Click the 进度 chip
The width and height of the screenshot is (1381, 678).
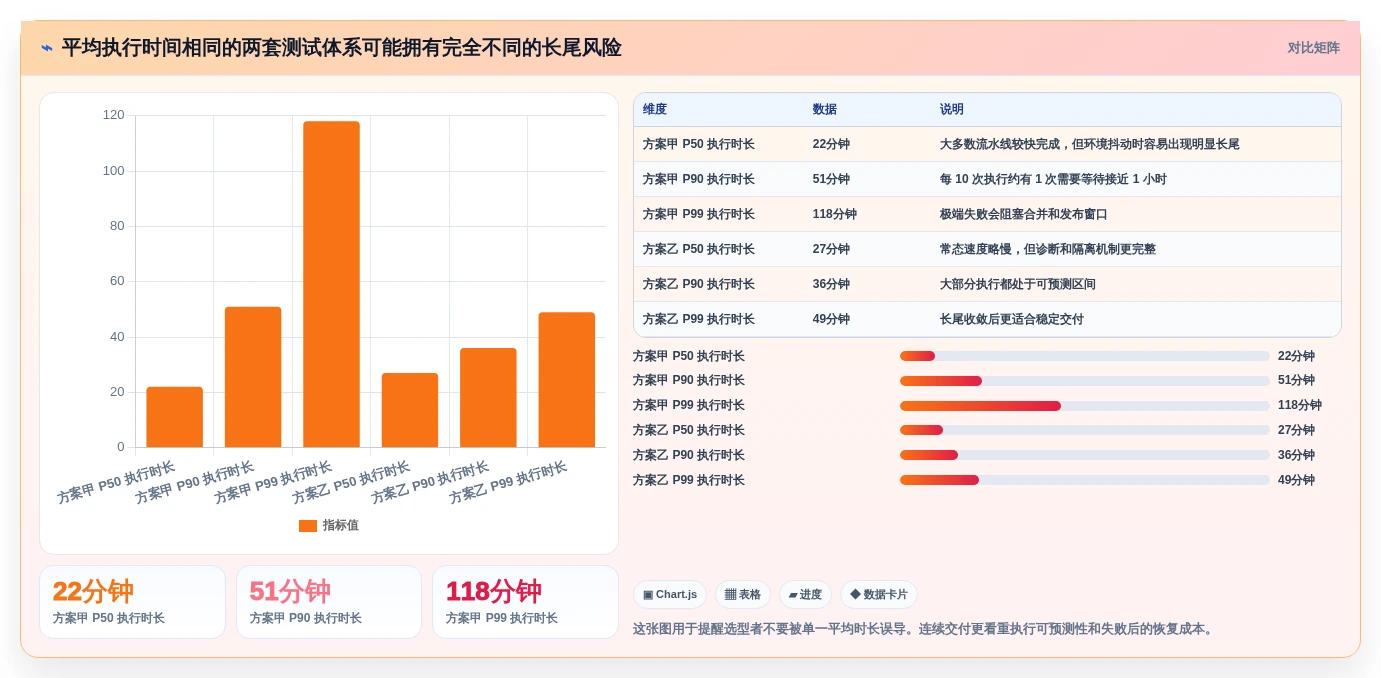coord(805,595)
